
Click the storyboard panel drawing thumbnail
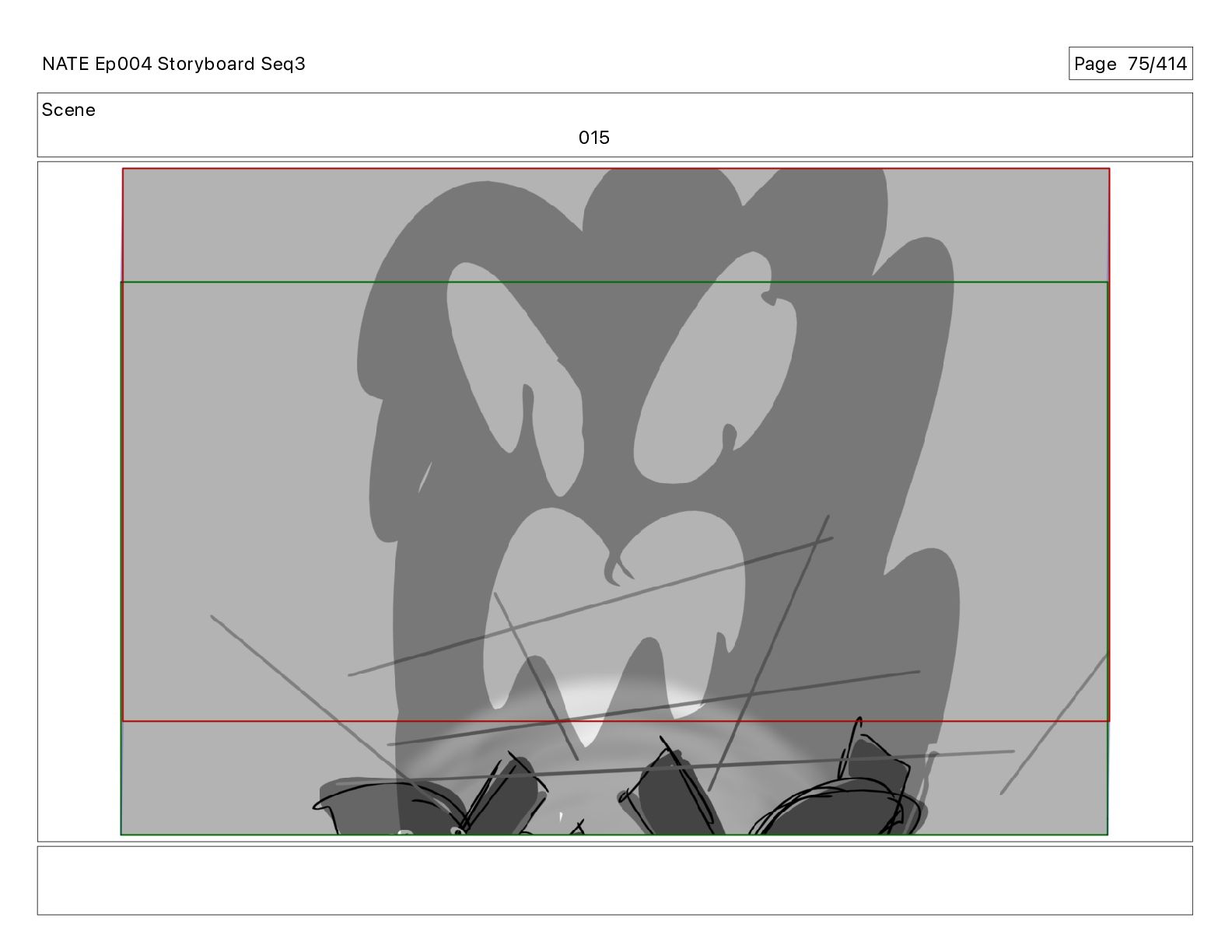[615, 502]
